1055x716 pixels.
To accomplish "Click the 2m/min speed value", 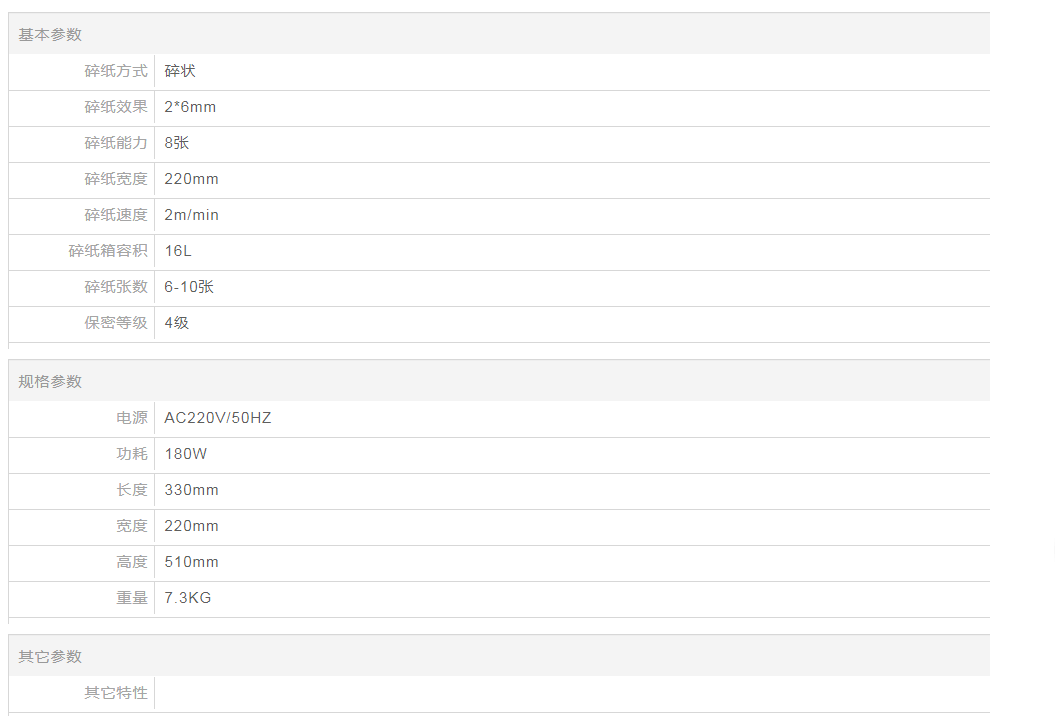I will [x=191, y=215].
